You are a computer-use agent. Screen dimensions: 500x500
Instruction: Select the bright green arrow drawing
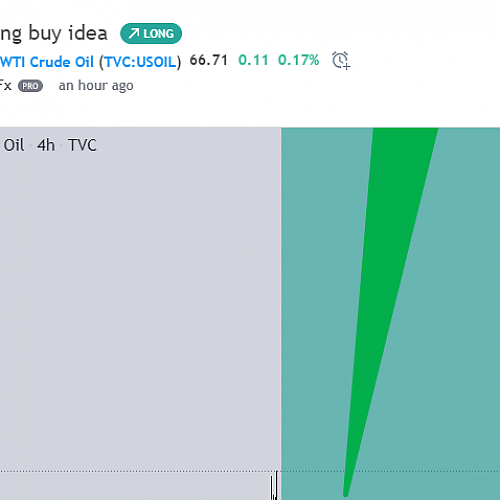[390, 300]
